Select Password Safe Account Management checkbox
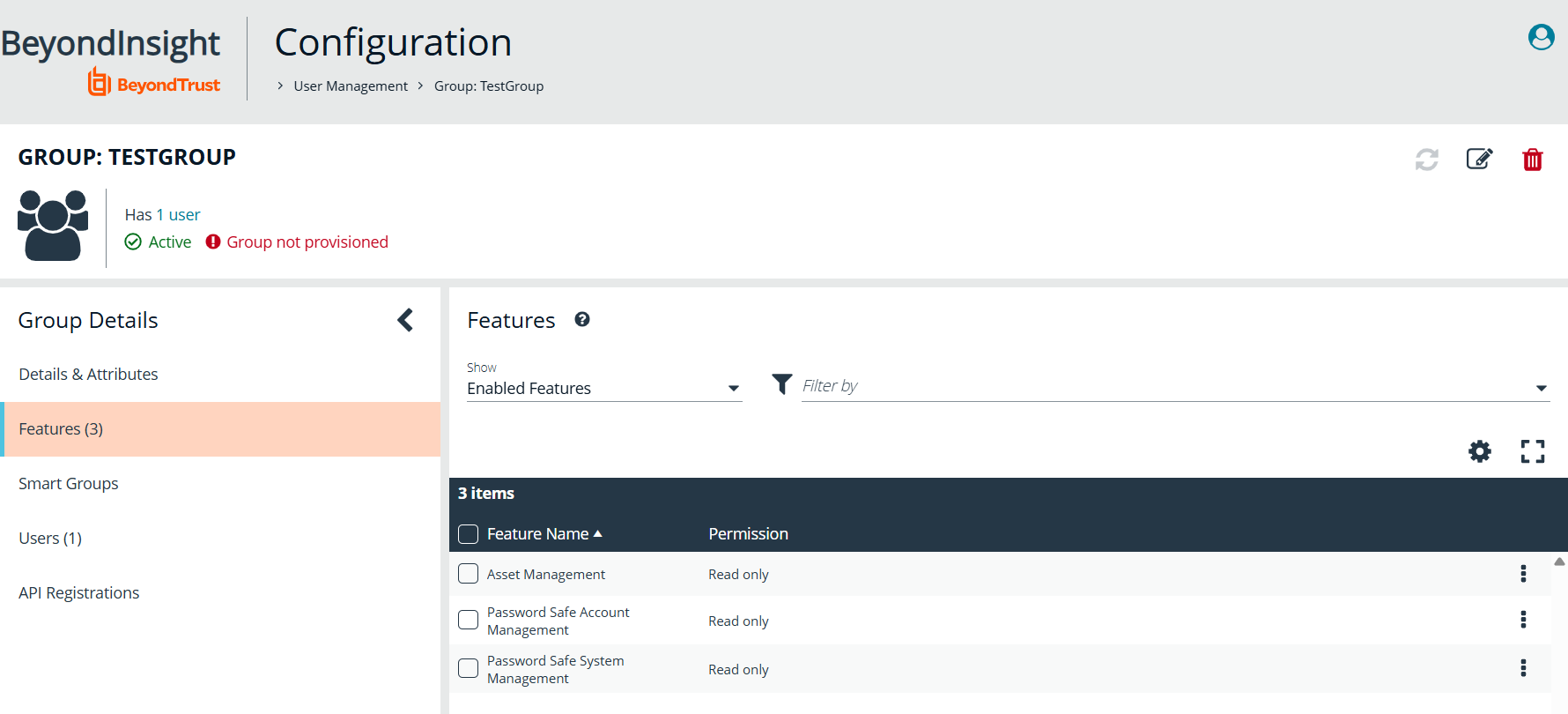This screenshot has width=1568, height=714. pyautogui.click(x=469, y=621)
